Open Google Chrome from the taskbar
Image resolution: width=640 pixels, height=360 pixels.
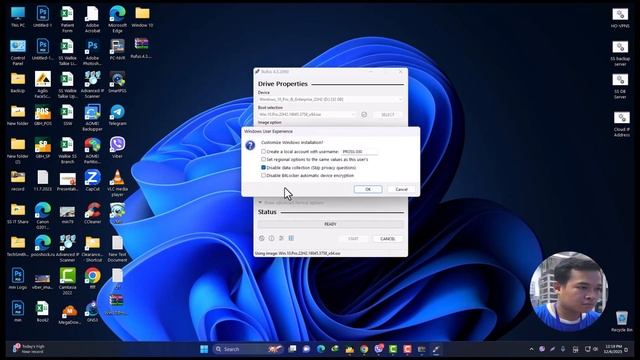pyautogui.click(x=364, y=349)
